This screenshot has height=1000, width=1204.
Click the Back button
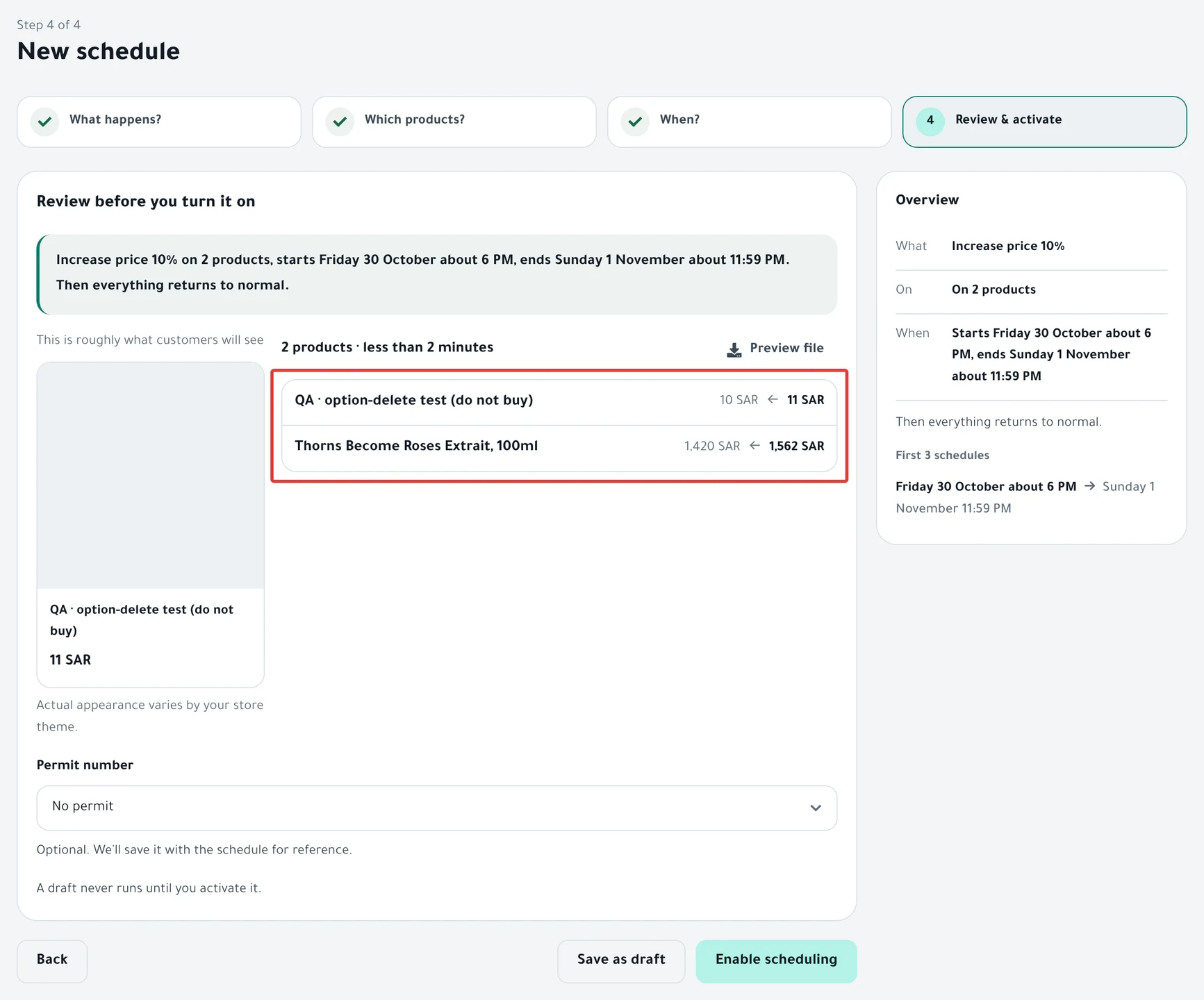click(x=52, y=961)
